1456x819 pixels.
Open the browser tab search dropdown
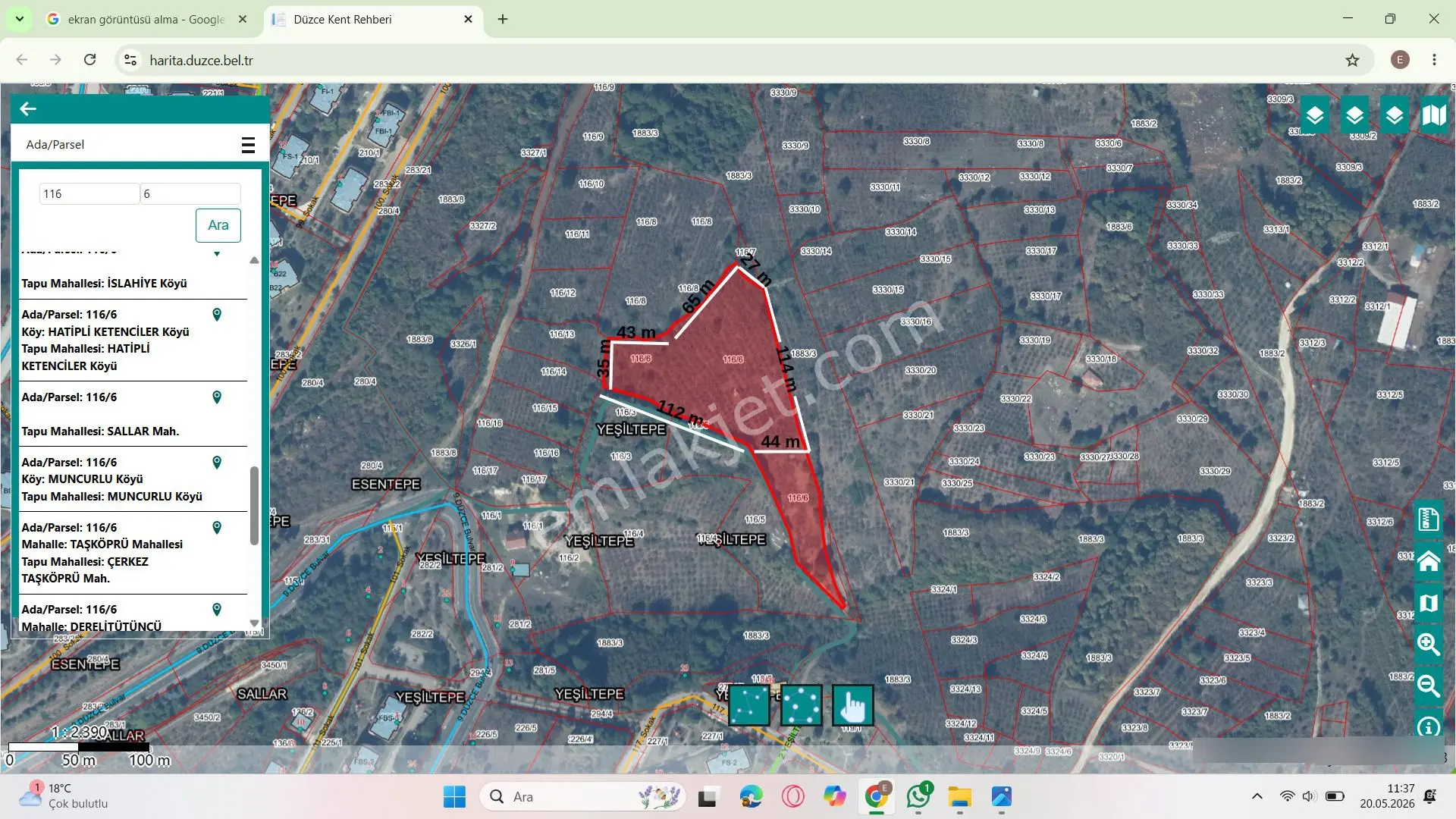(19, 19)
